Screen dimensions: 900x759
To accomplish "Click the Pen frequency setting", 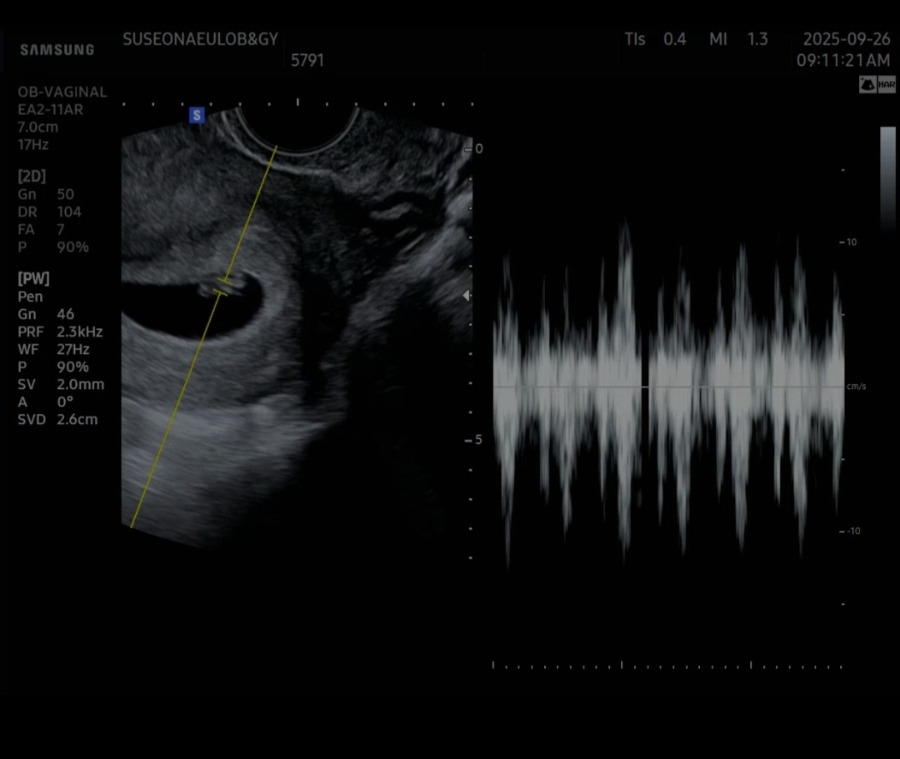I will 30,297.
